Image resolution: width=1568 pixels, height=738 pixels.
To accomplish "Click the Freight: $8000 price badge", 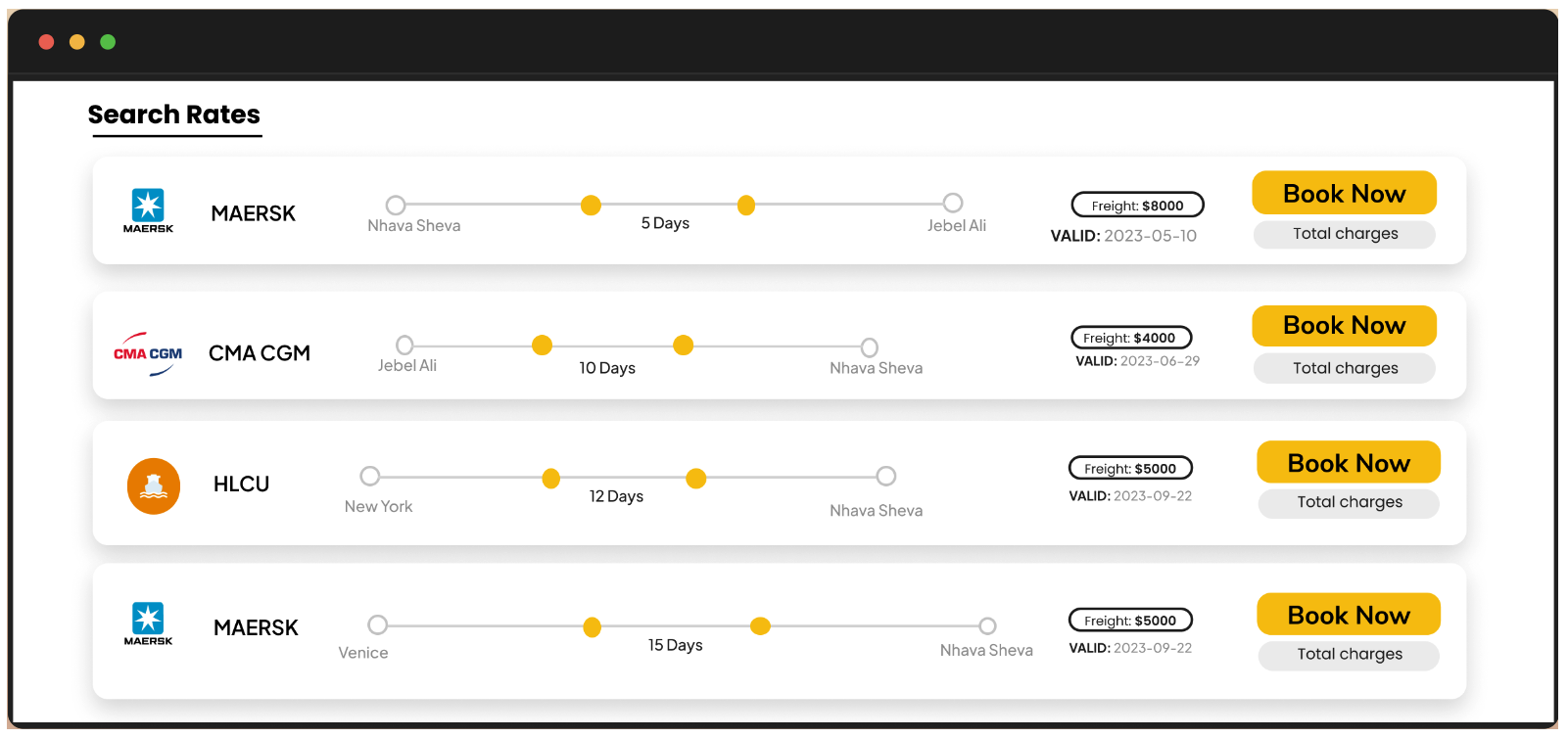I will click(1137, 206).
